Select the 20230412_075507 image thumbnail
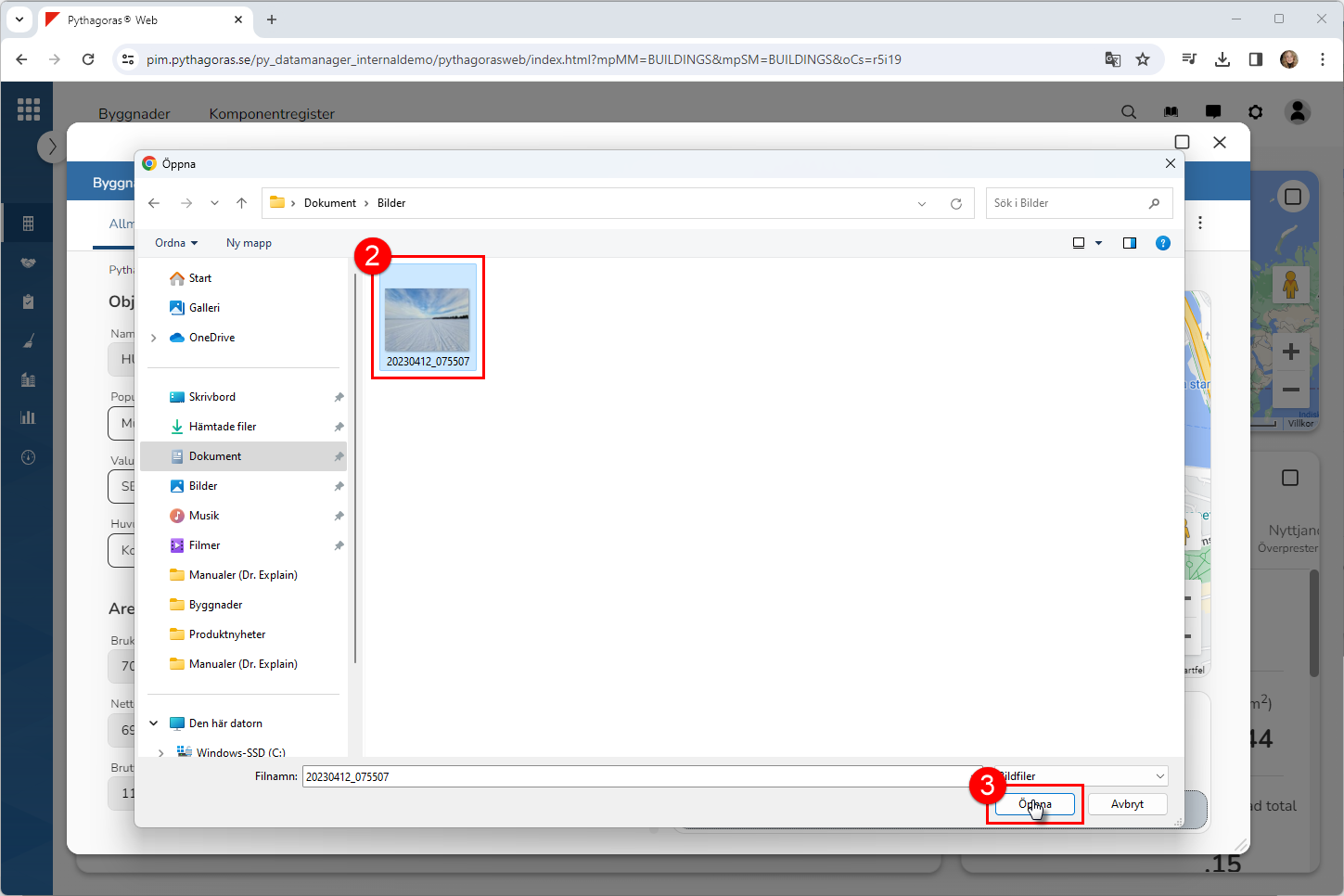 coord(428,320)
